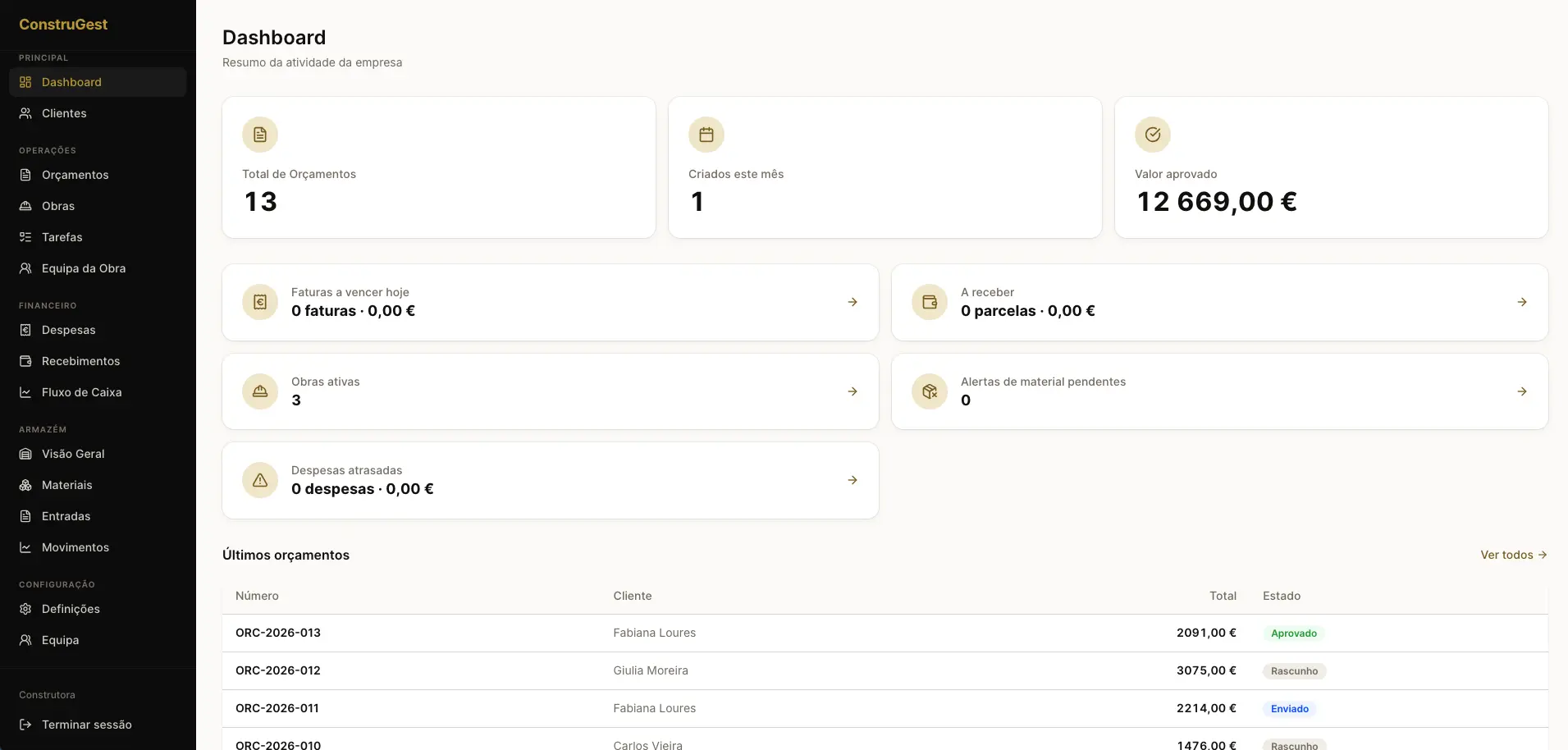1568x750 pixels.
Task: Click the ConstruGest logo text
Action: [63, 25]
